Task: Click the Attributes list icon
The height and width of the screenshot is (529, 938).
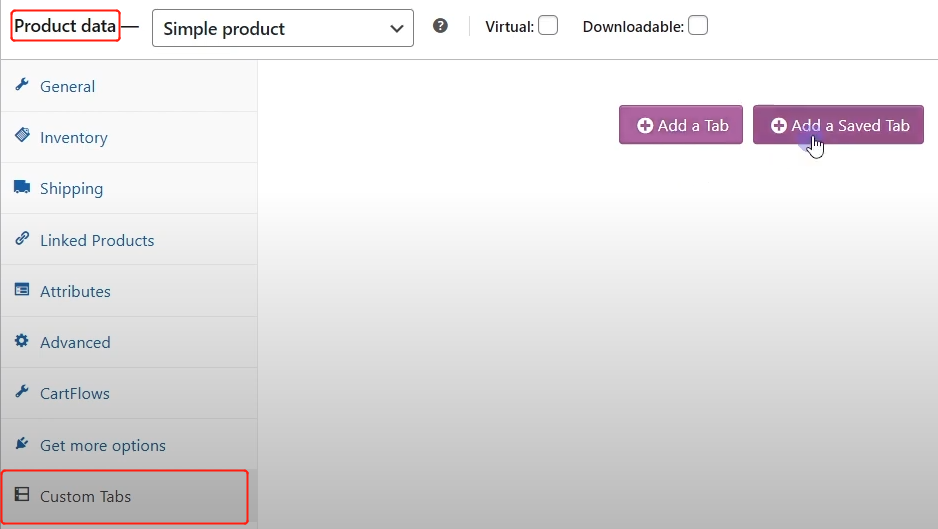Action: click(x=22, y=290)
